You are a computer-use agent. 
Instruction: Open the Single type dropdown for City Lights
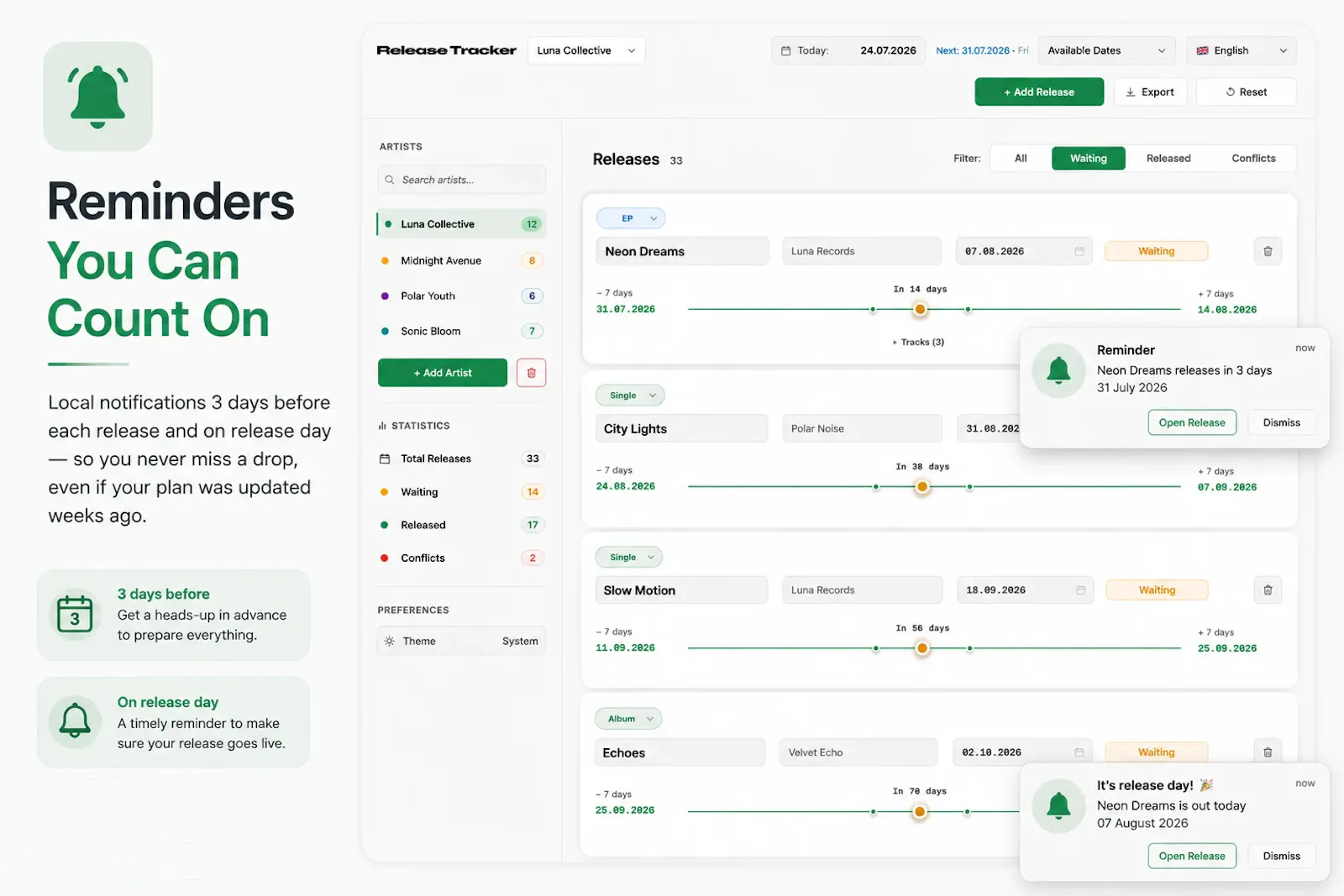tap(631, 396)
